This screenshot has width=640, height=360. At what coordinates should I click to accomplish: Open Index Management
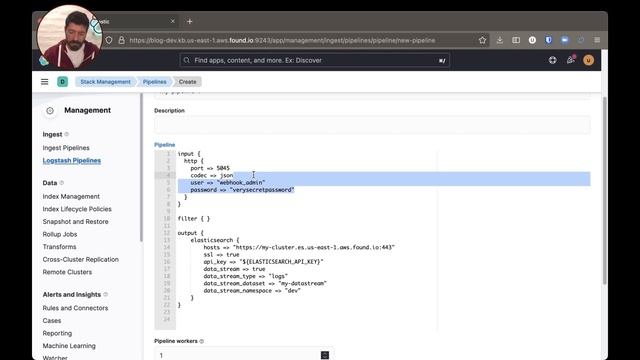tap(71, 196)
